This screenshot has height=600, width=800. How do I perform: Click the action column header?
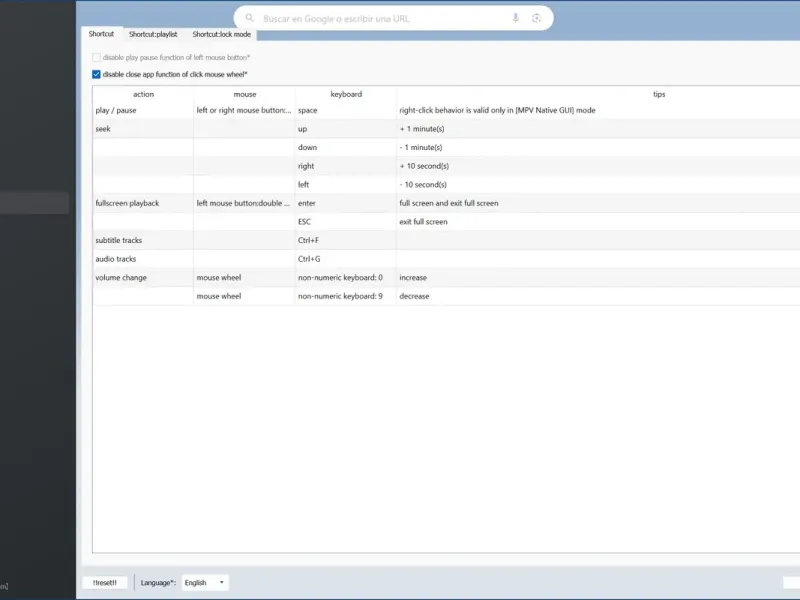click(x=143, y=94)
